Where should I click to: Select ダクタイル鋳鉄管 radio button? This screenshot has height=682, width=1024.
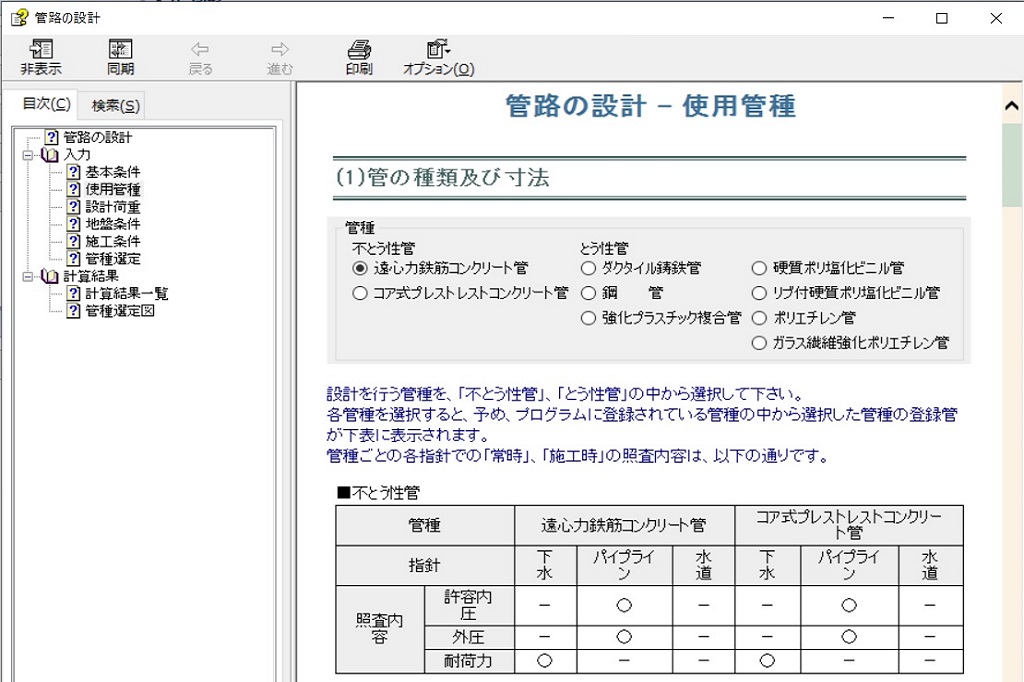coord(588,268)
